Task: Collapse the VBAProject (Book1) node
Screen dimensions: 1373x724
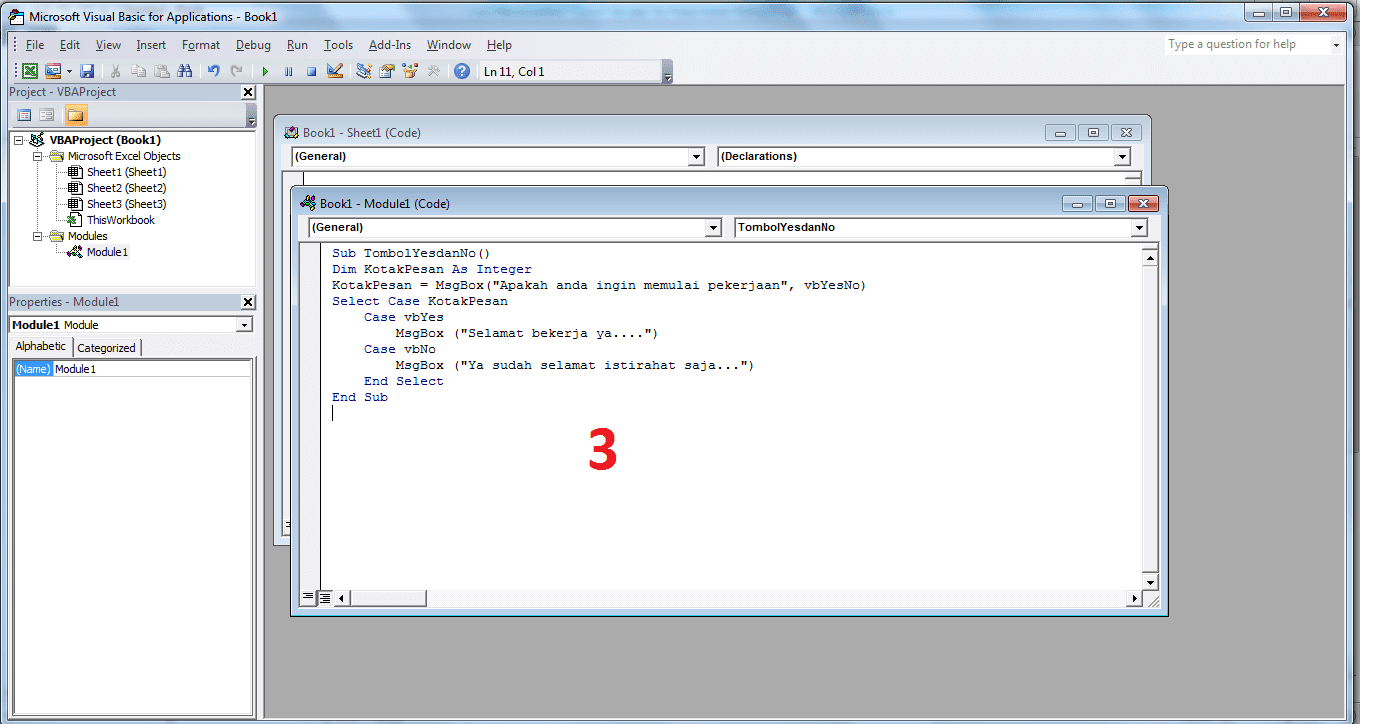Action: click(x=19, y=140)
